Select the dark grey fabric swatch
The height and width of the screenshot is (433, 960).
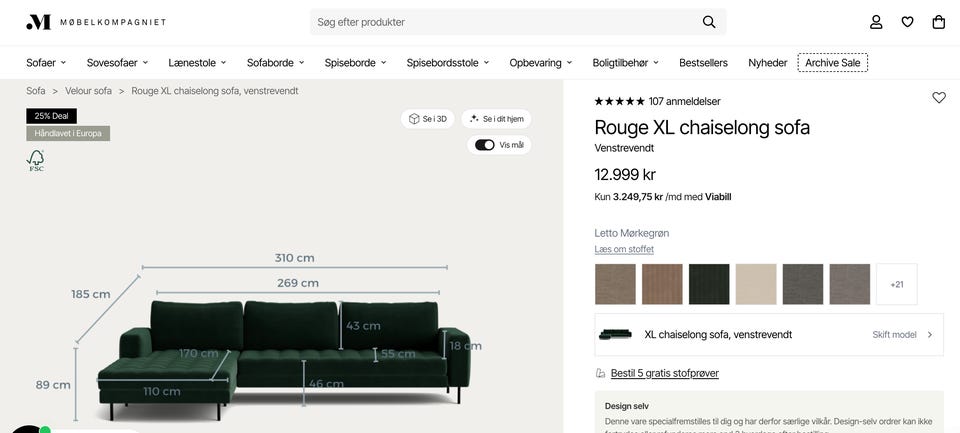point(803,284)
